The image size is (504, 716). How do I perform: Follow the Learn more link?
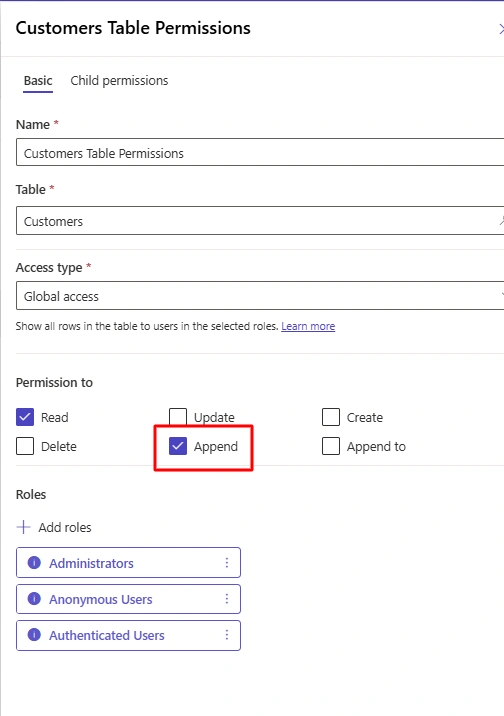[x=308, y=326]
